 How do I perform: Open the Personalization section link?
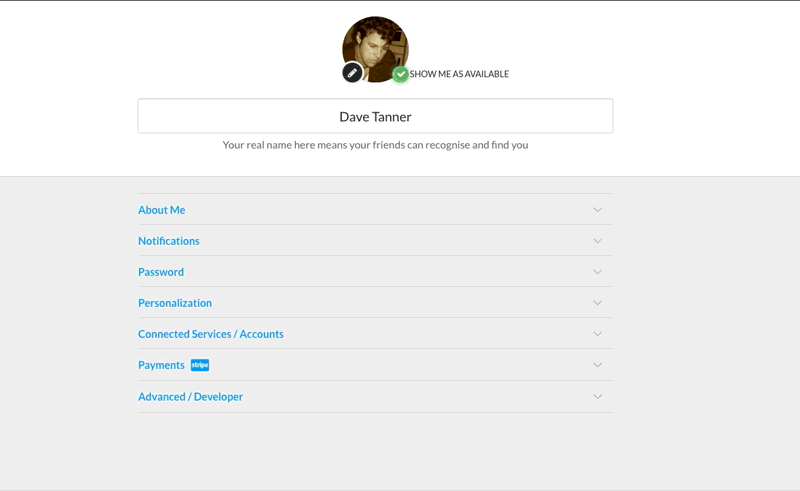click(x=175, y=303)
